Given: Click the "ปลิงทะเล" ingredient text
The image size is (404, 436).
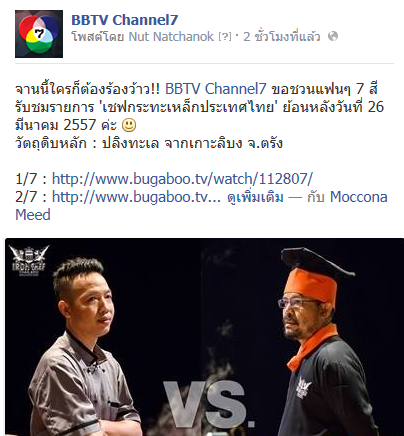Looking at the screenshot, I should [130, 143].
